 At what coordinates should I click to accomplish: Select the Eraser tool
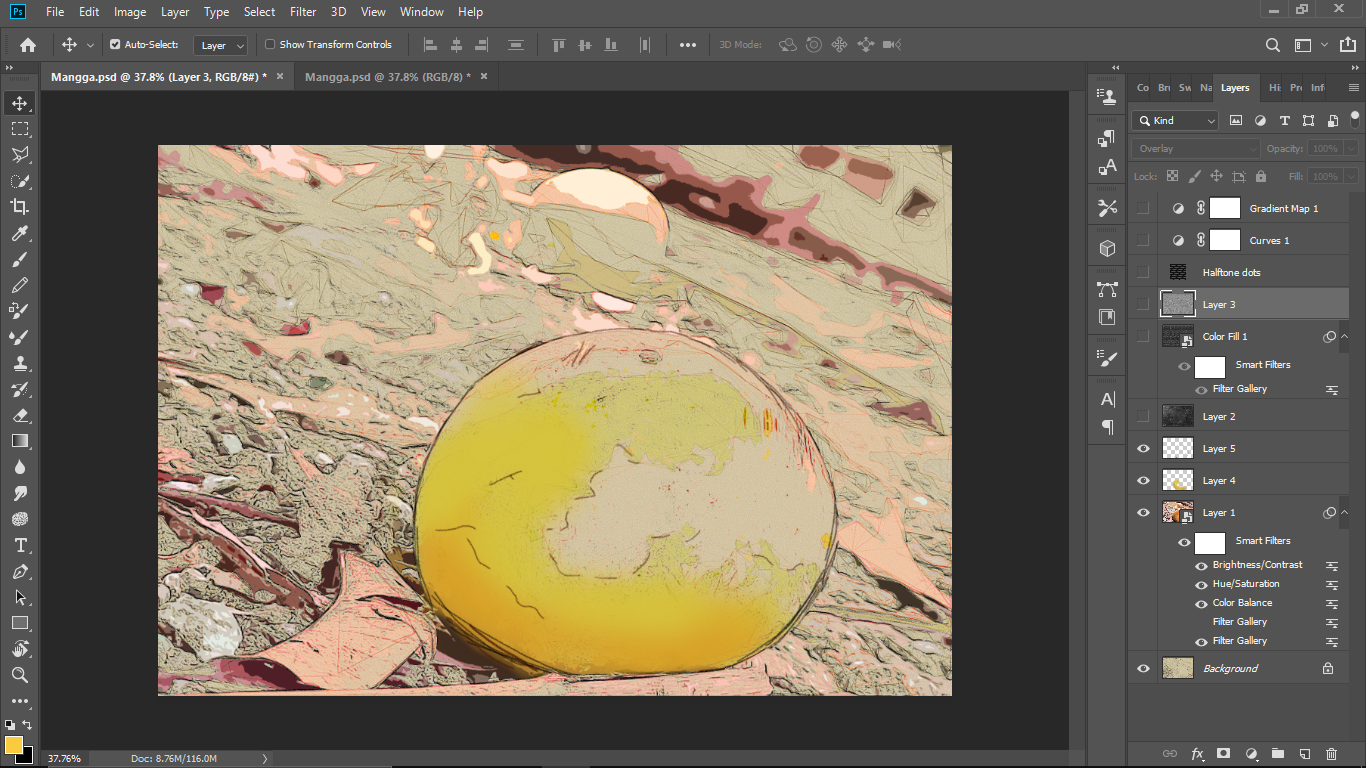(20, 415)
